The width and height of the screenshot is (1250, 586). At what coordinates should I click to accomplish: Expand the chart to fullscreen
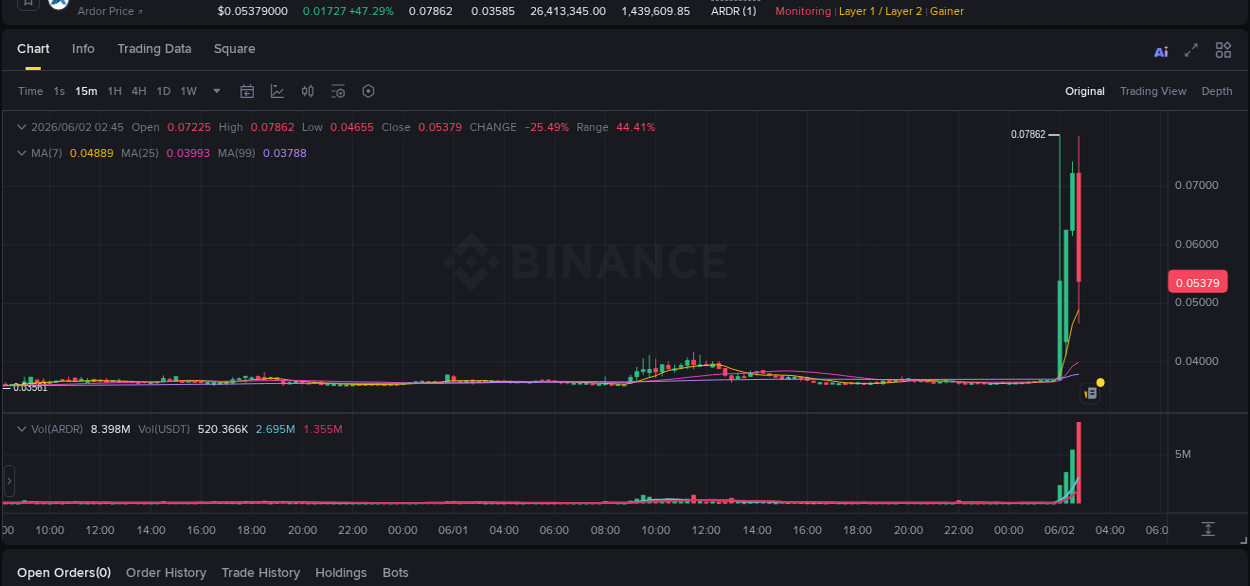(1191, 50)
